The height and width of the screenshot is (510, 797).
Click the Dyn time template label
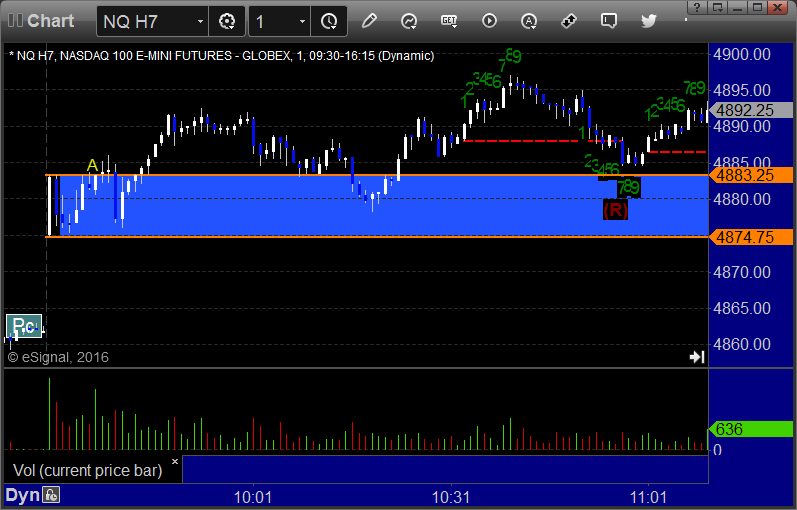[22, 495]
